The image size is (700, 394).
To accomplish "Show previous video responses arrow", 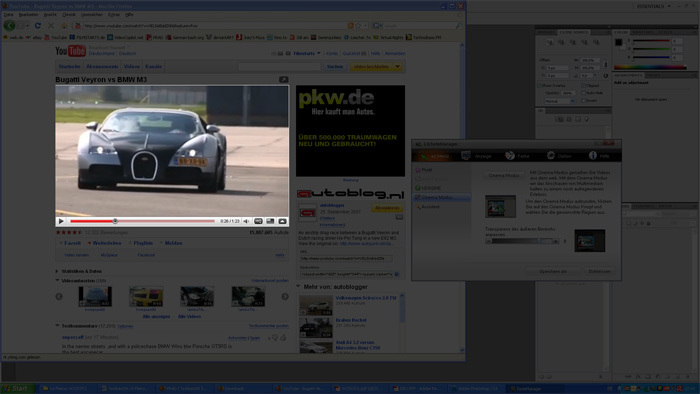I will point(59,297).
